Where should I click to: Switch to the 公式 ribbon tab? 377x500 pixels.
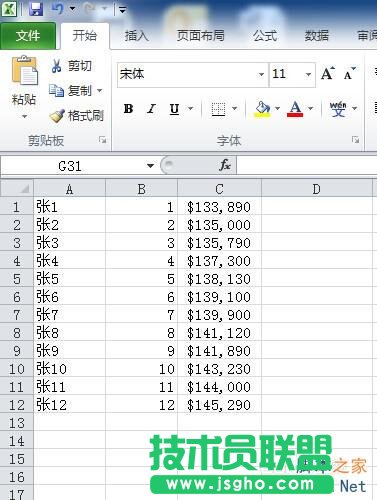tap(265, 36)
